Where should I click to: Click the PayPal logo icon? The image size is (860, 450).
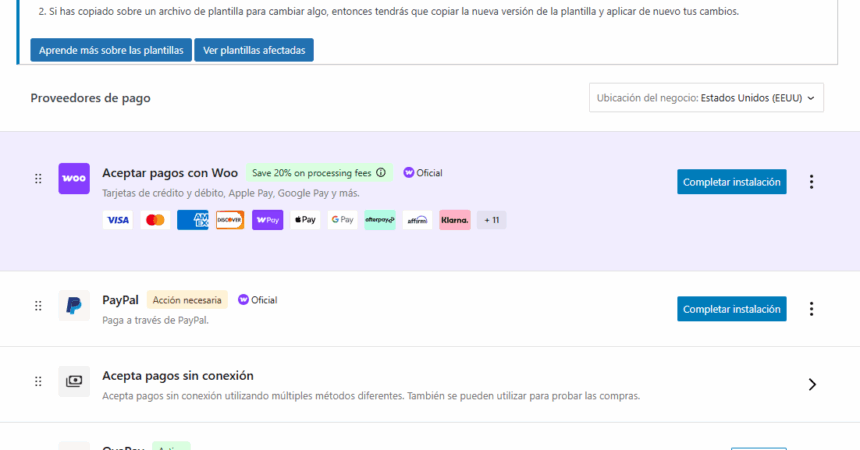pyautogui.click(x=74, y=306)
